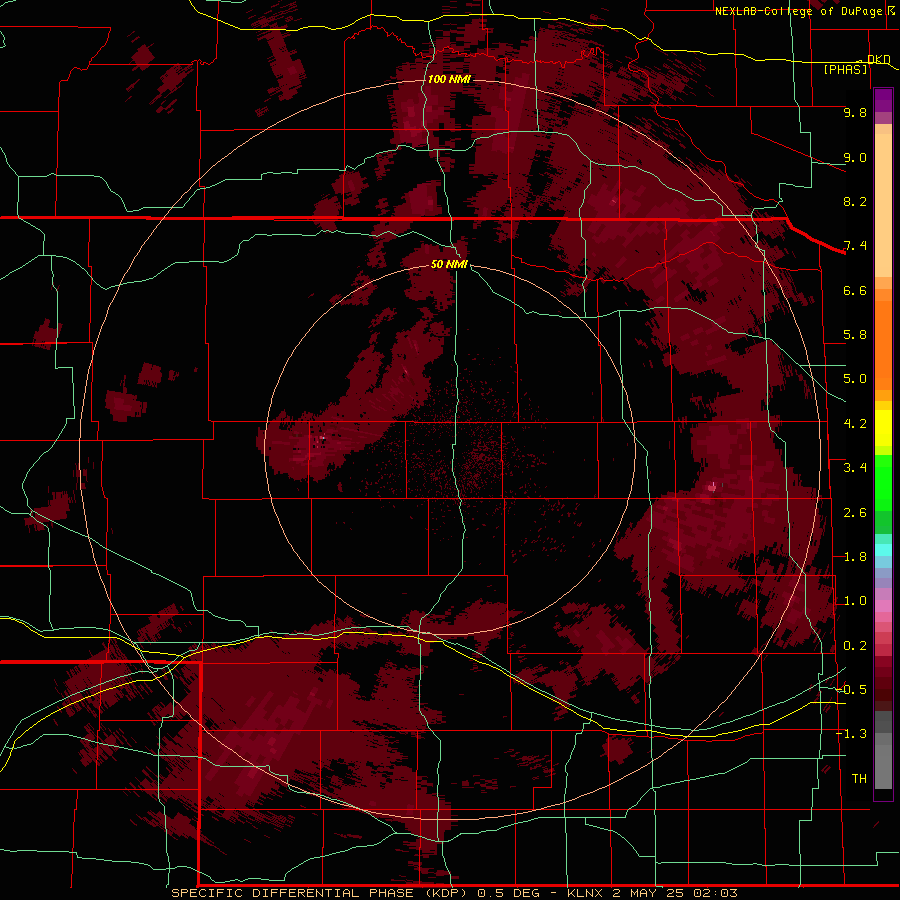
Task: Select the 0.2 scale value
Action: pos(855,646)
